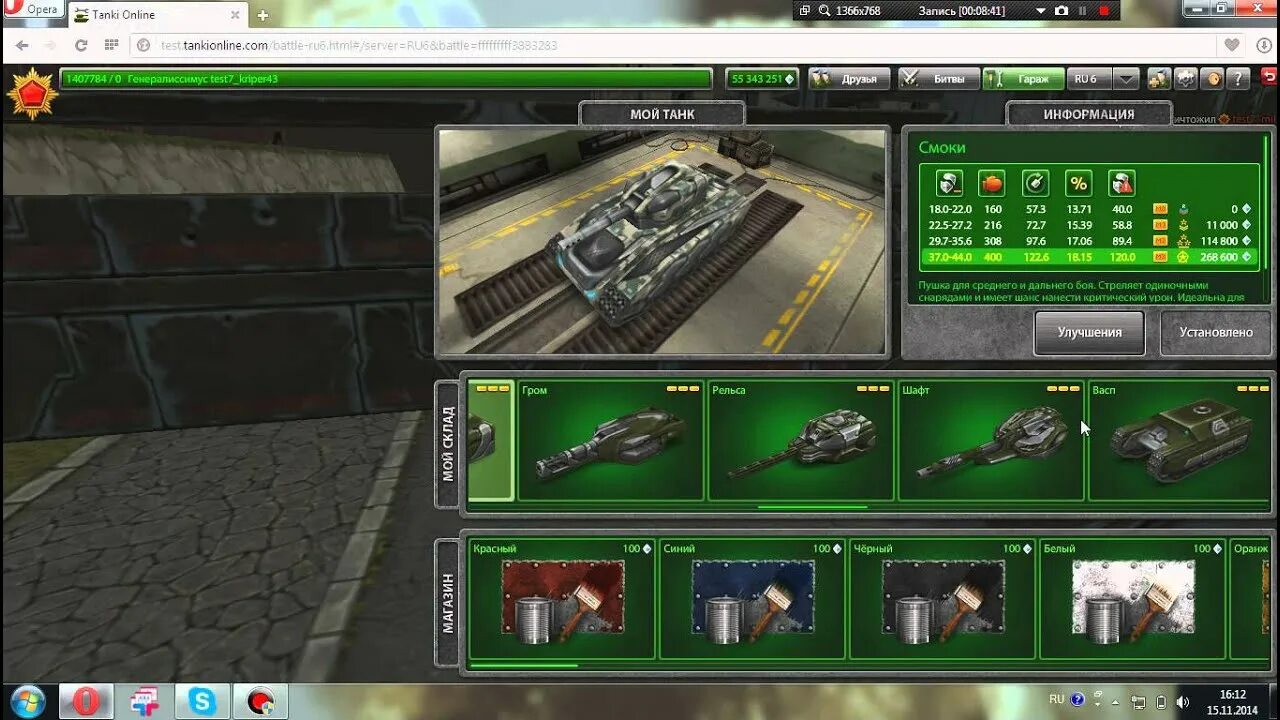Open game settings gear icon
Image resolution: width=1280 pixels, height=720 pixels.
[1185, 79]
